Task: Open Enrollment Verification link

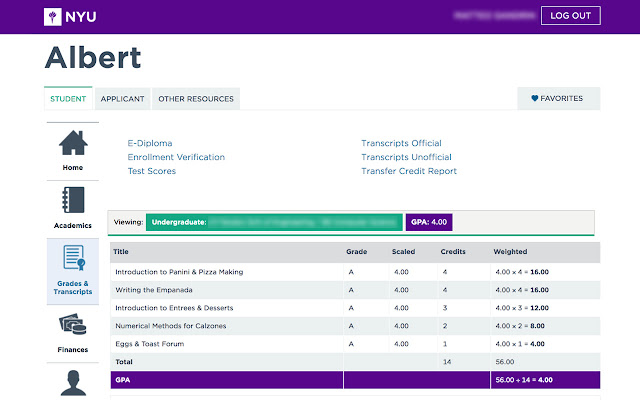Action: click(x=176, y=157)
